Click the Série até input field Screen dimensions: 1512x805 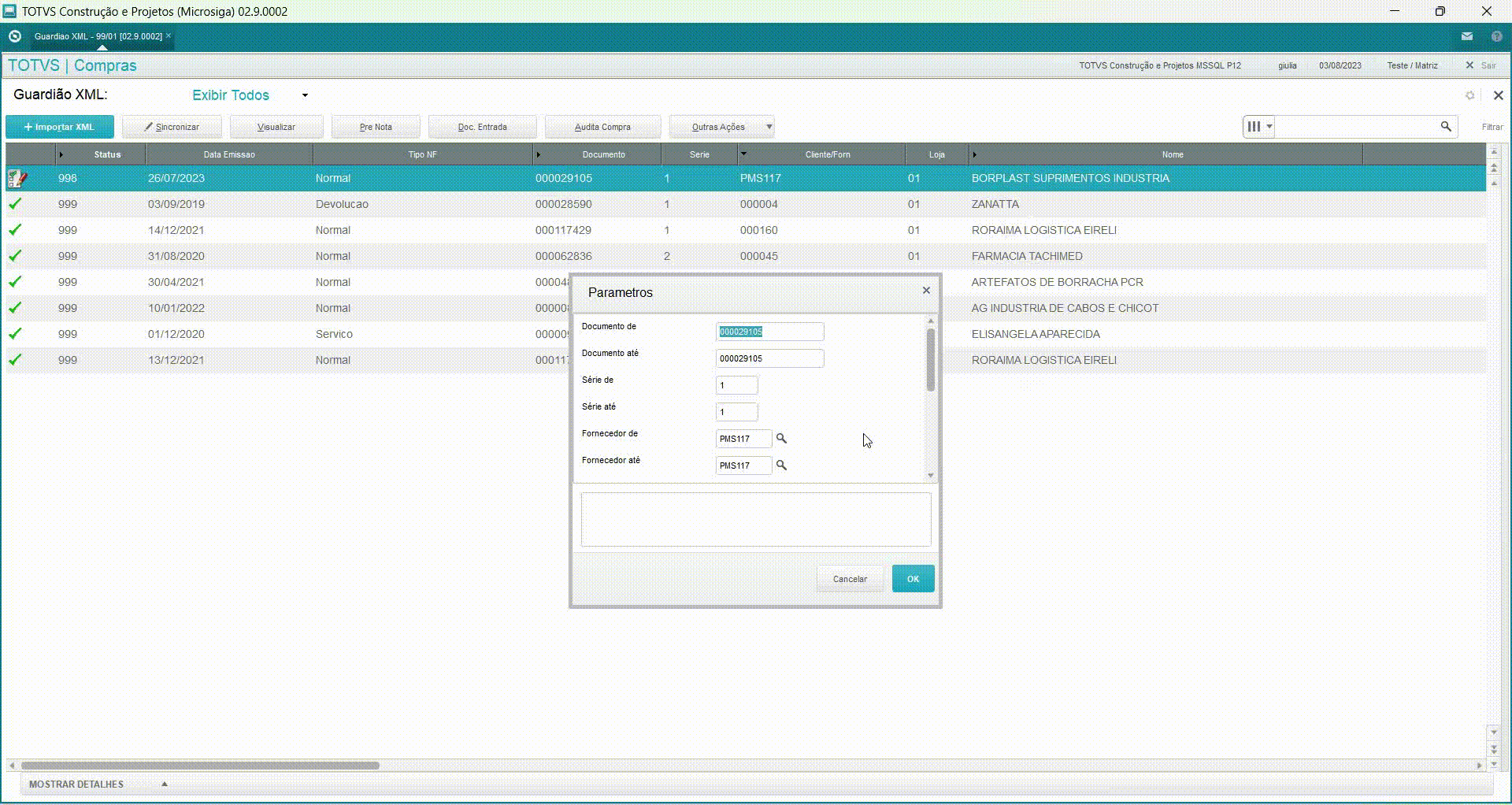coord(736,412)
